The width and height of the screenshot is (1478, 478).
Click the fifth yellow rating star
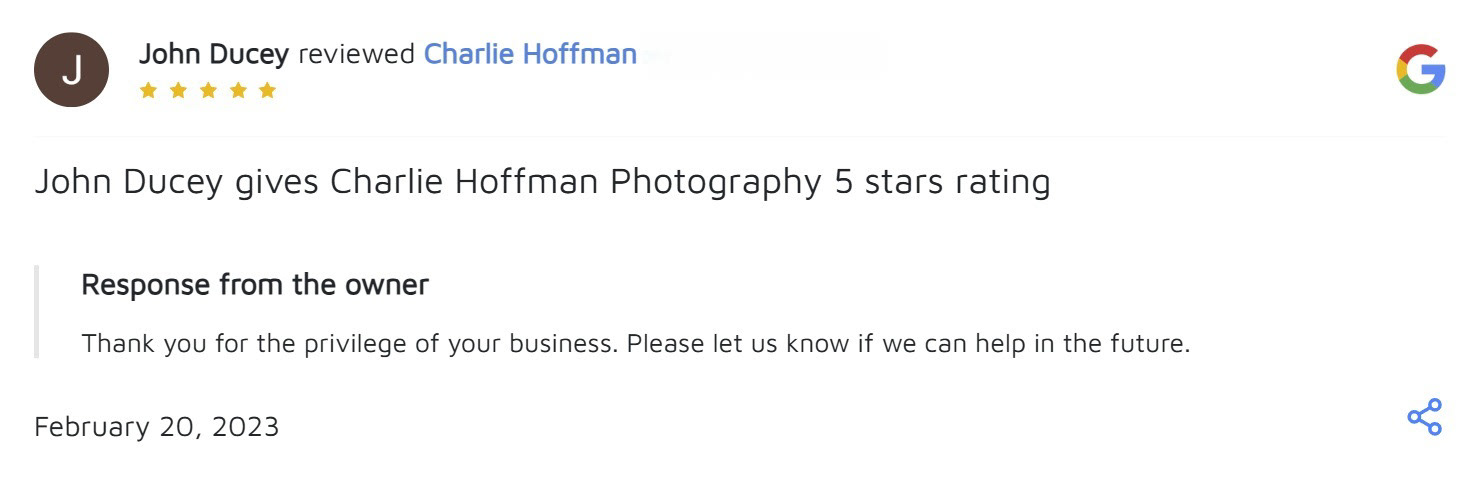coord(267,91)
